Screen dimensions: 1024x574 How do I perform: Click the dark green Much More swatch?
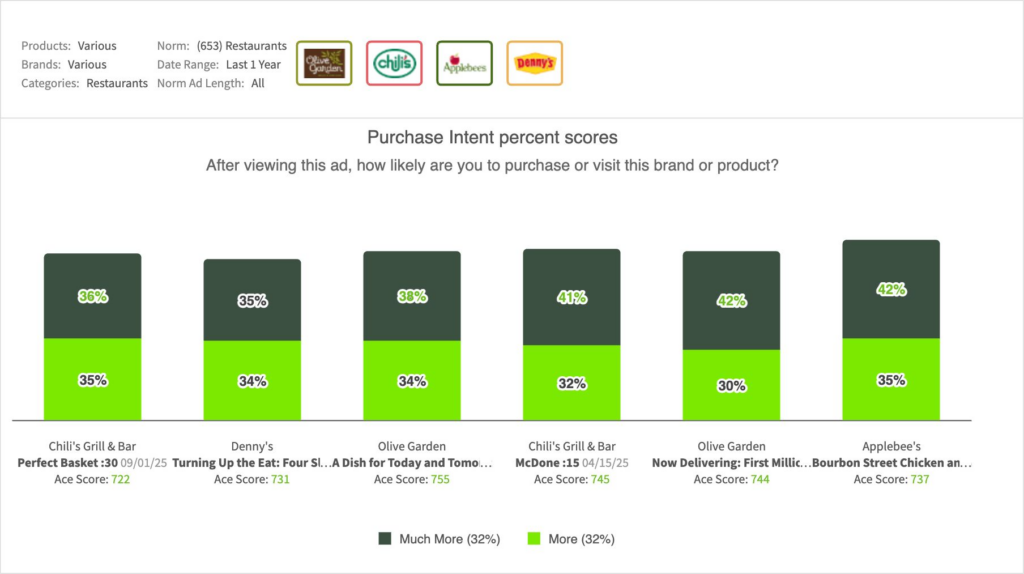coord(385,539)
